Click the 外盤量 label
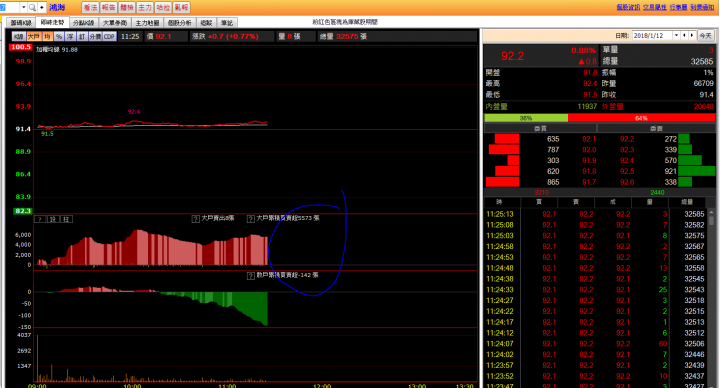 613,107
